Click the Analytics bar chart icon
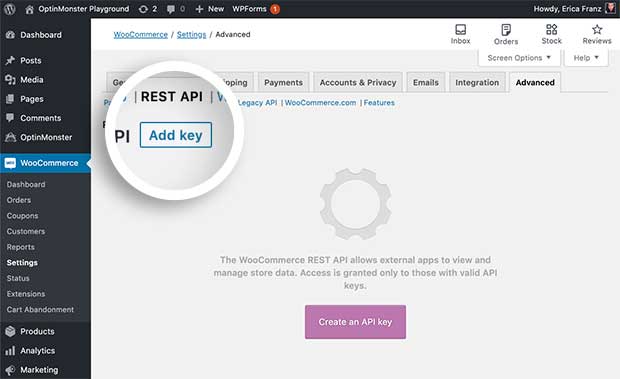The image size is (620, 379). [10, 351]
